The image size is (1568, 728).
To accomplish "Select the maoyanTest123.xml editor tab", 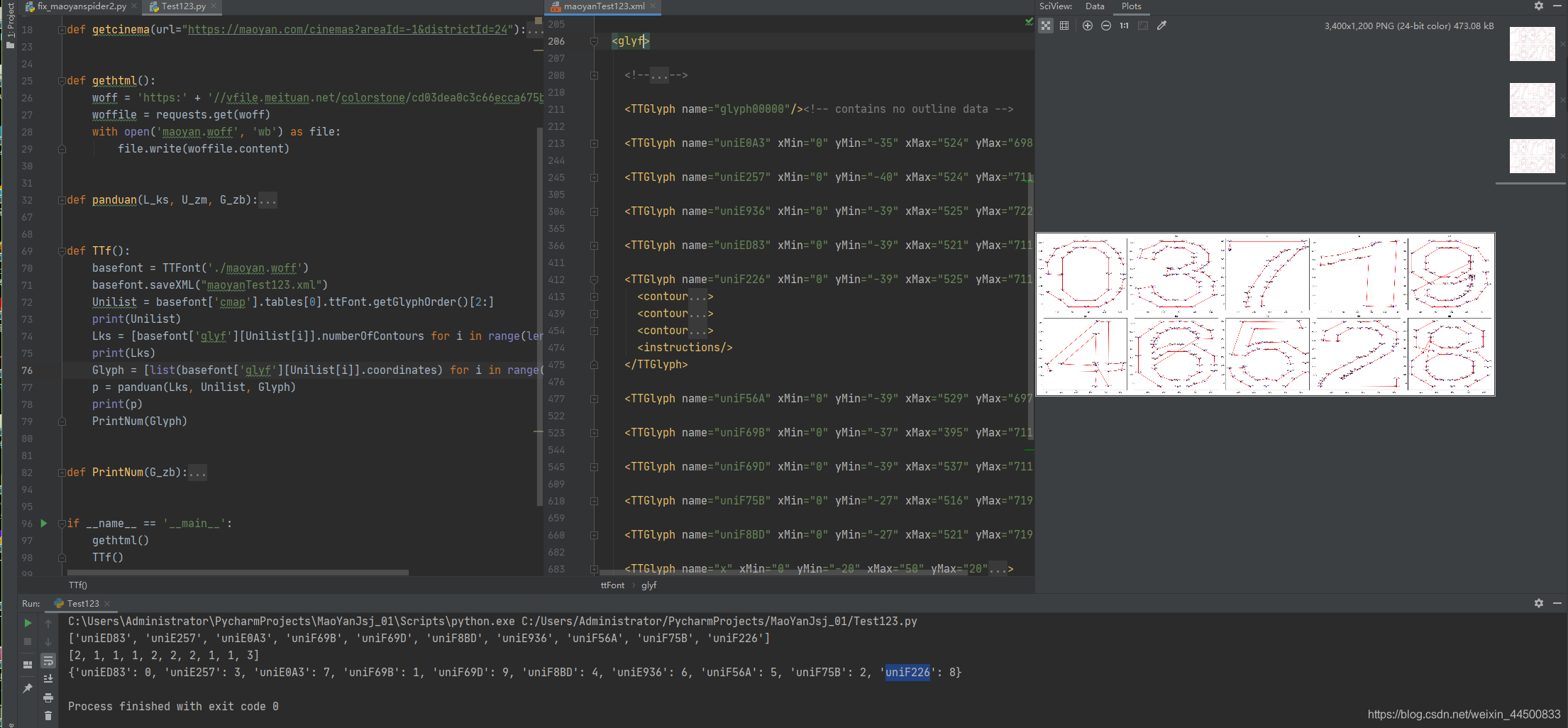I will coord(604,6).
